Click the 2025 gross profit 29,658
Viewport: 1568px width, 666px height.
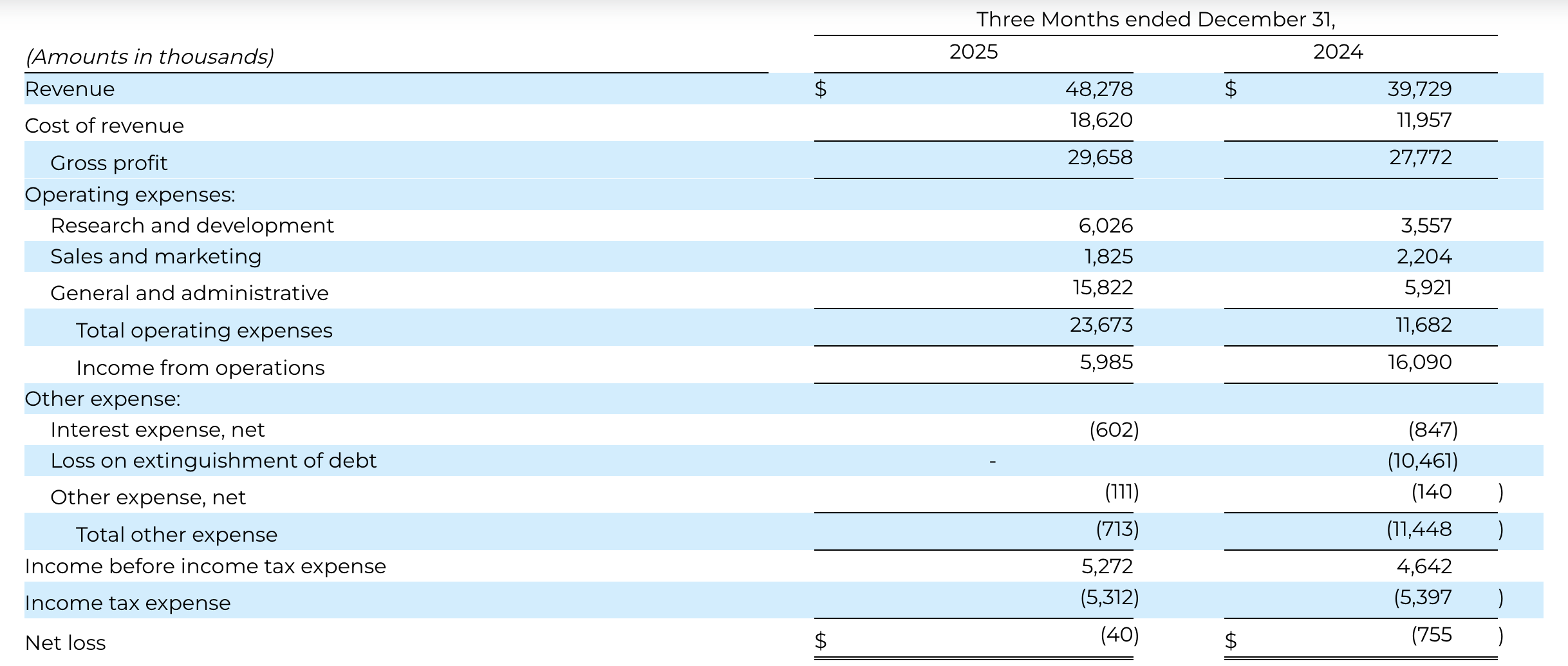point(1099,158)
